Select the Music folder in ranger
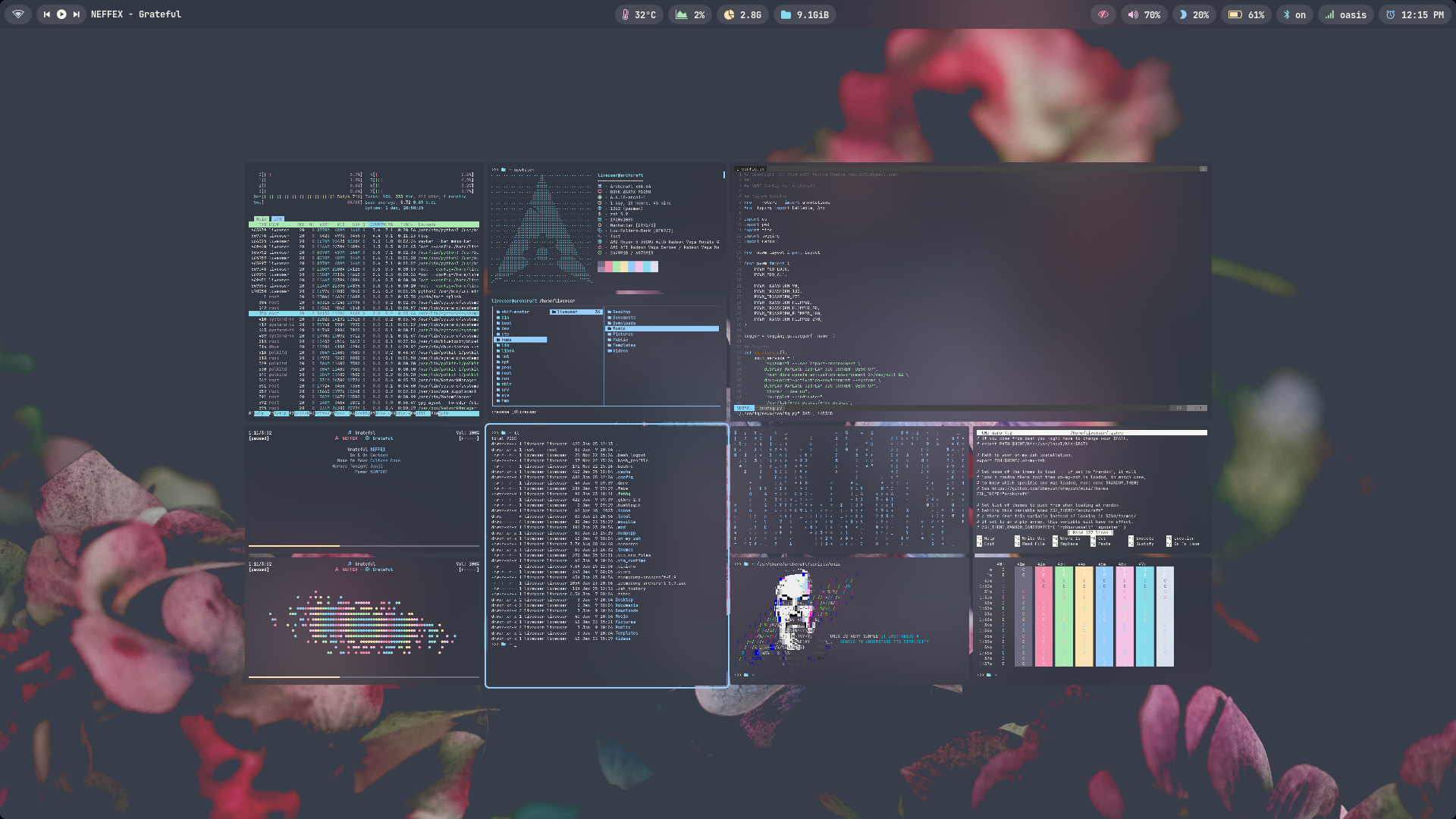This screenshot has width=1456, height=819. coord(620,328)
